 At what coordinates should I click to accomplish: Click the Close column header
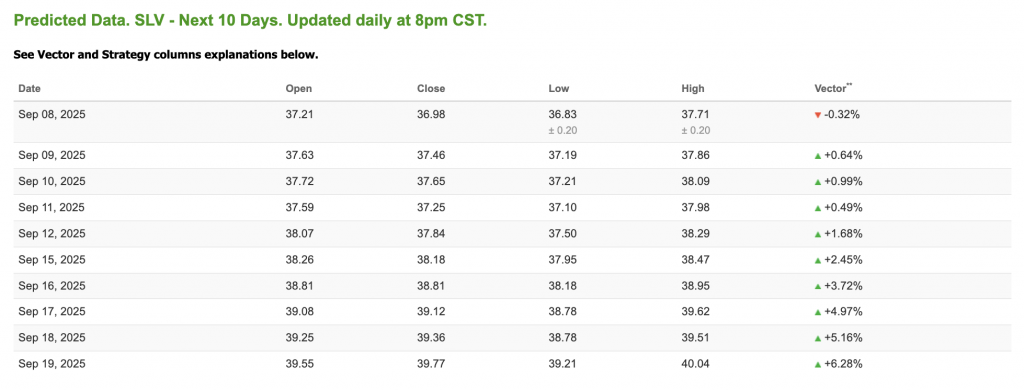click(431, 89)
